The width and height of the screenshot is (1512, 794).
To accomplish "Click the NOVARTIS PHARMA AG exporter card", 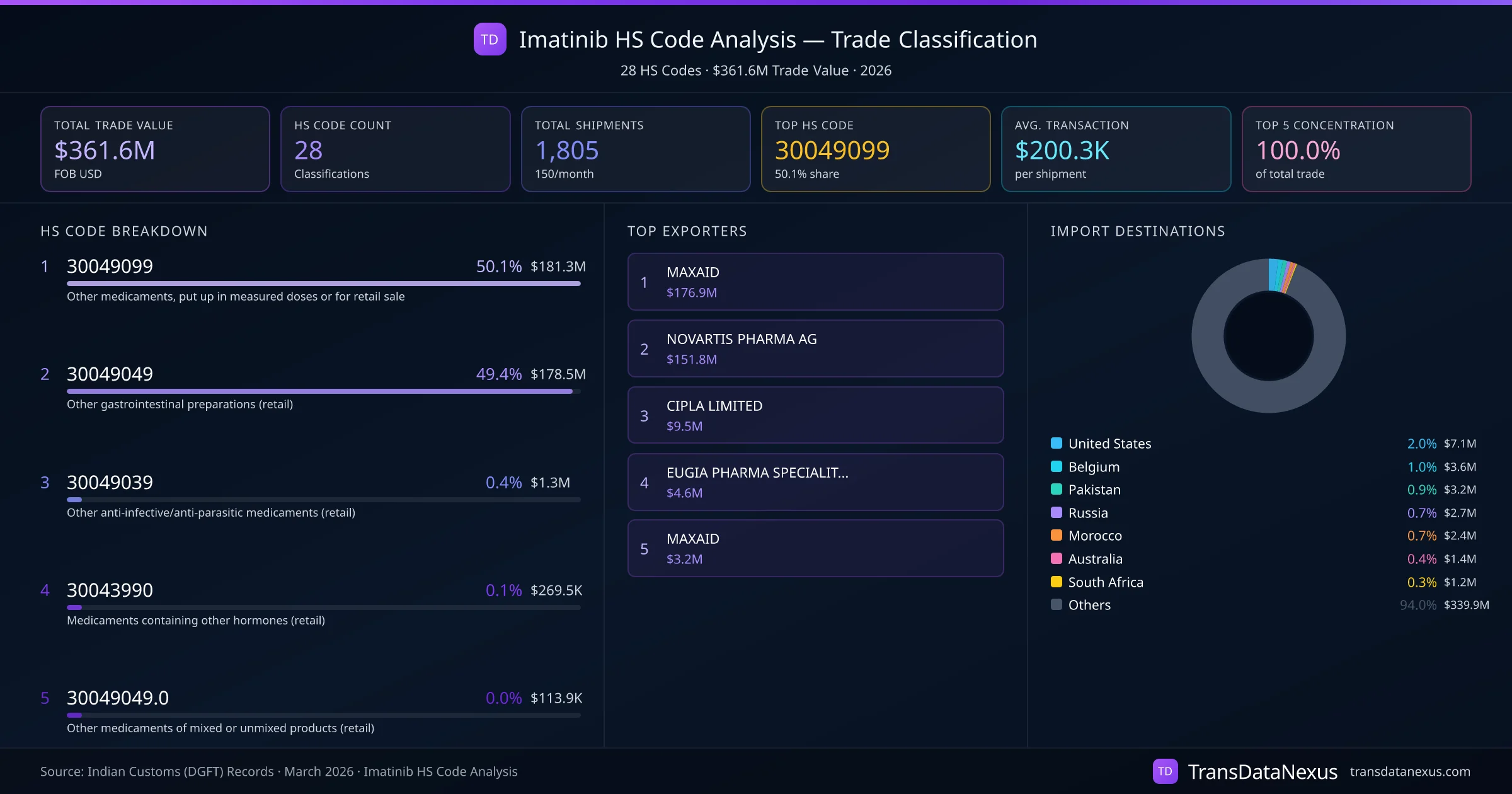I will (815, 348).
